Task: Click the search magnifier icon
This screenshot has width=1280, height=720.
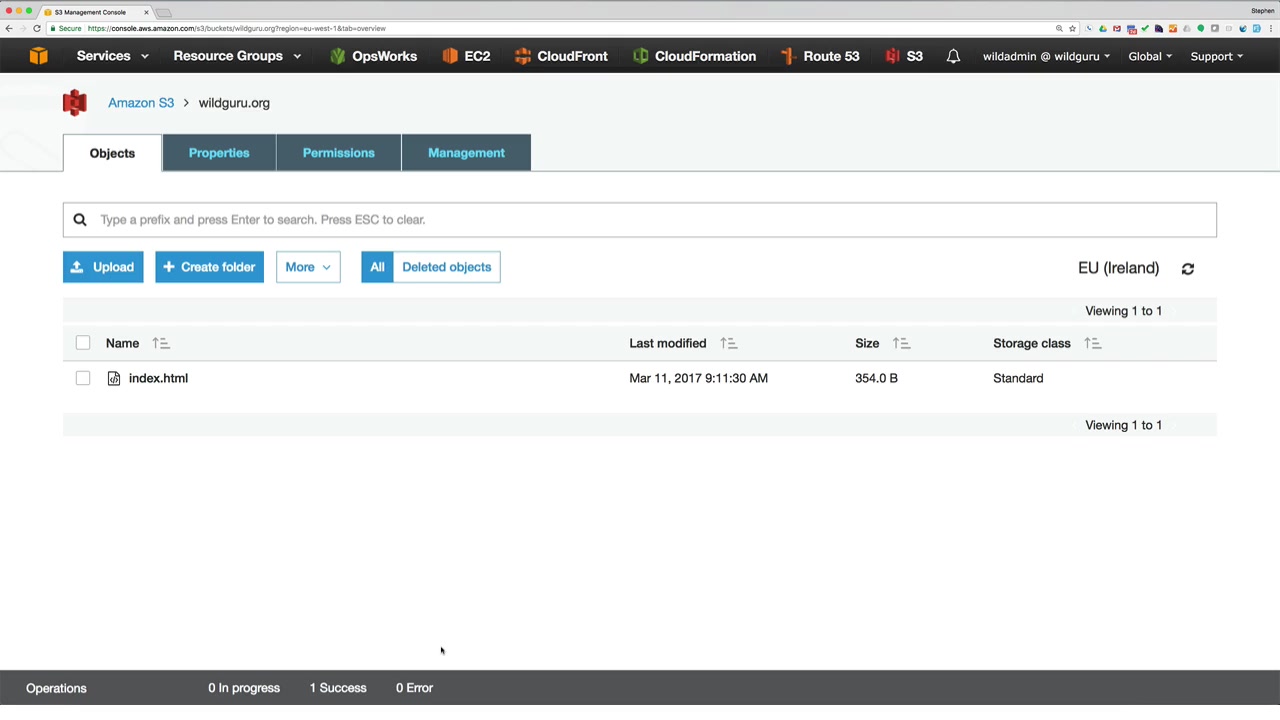Action: (80, 220)
